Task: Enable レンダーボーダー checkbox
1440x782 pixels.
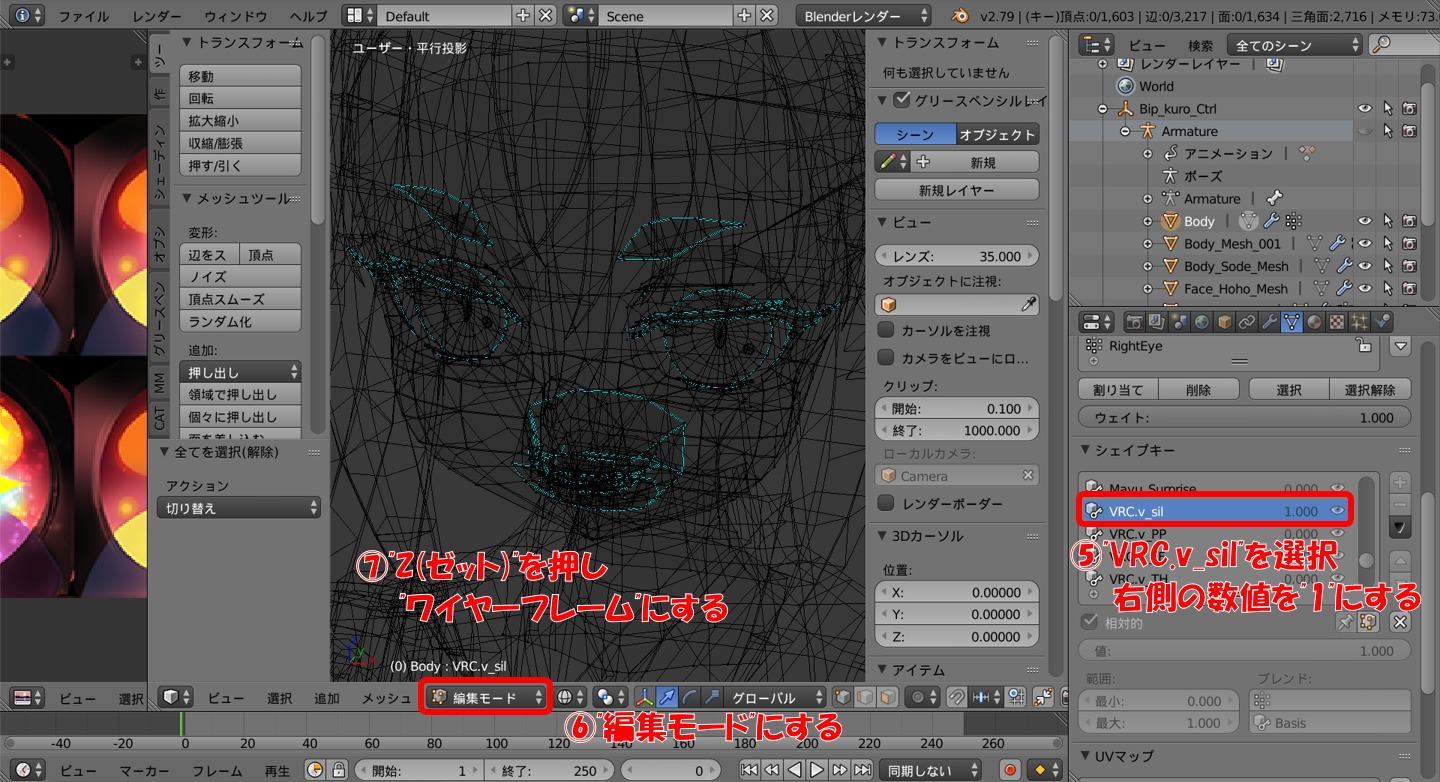Action: click(x=885, y=503)
